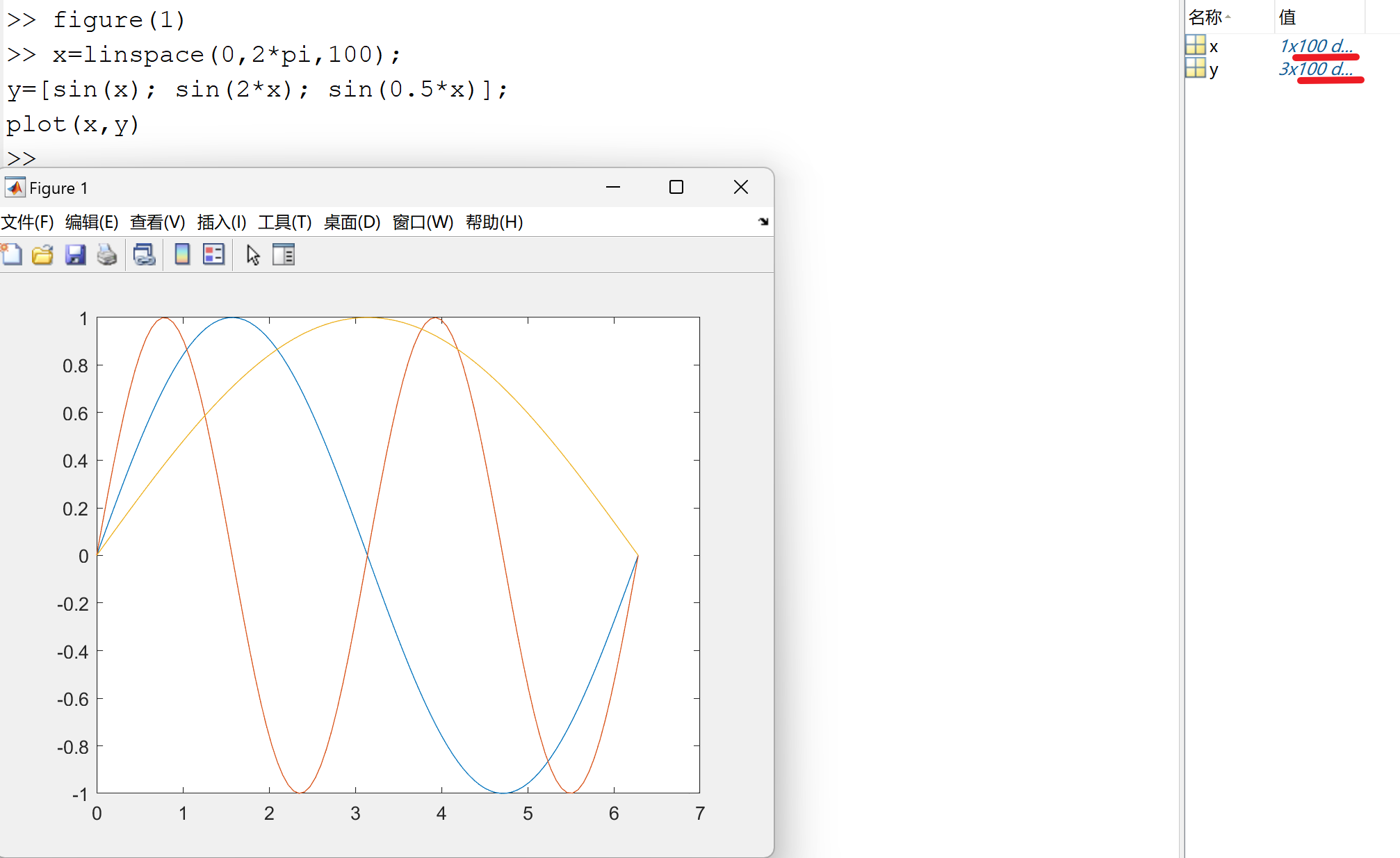Open the 编辑(E) menu

tap(92, 222)
